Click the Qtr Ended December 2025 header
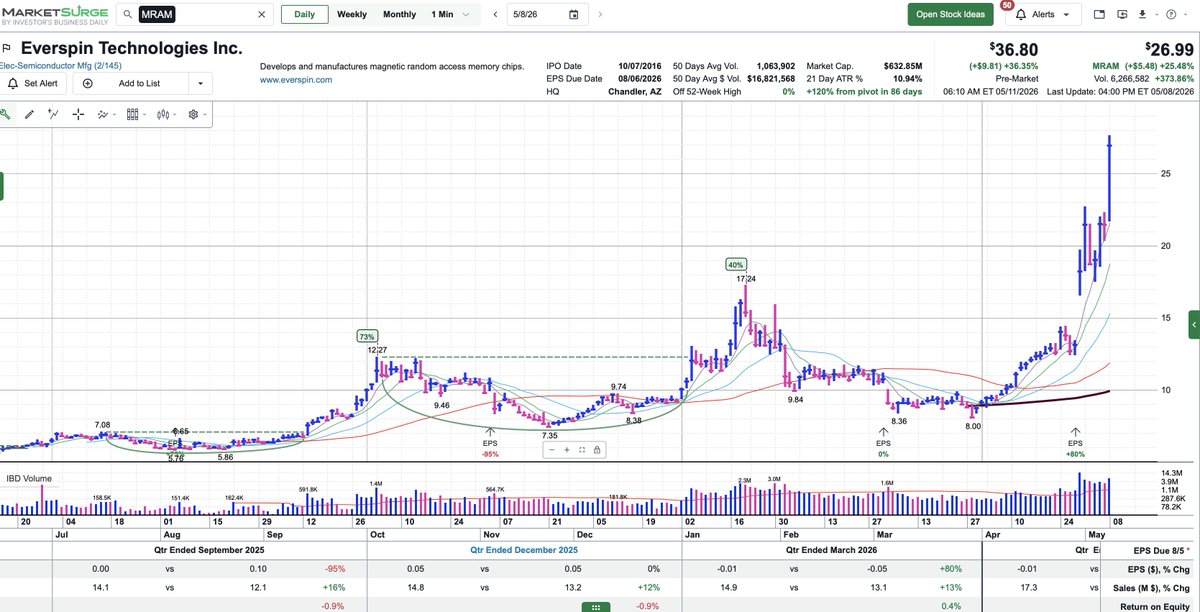Viewport: 1200px width, 612px height. (x=524, y=550)
